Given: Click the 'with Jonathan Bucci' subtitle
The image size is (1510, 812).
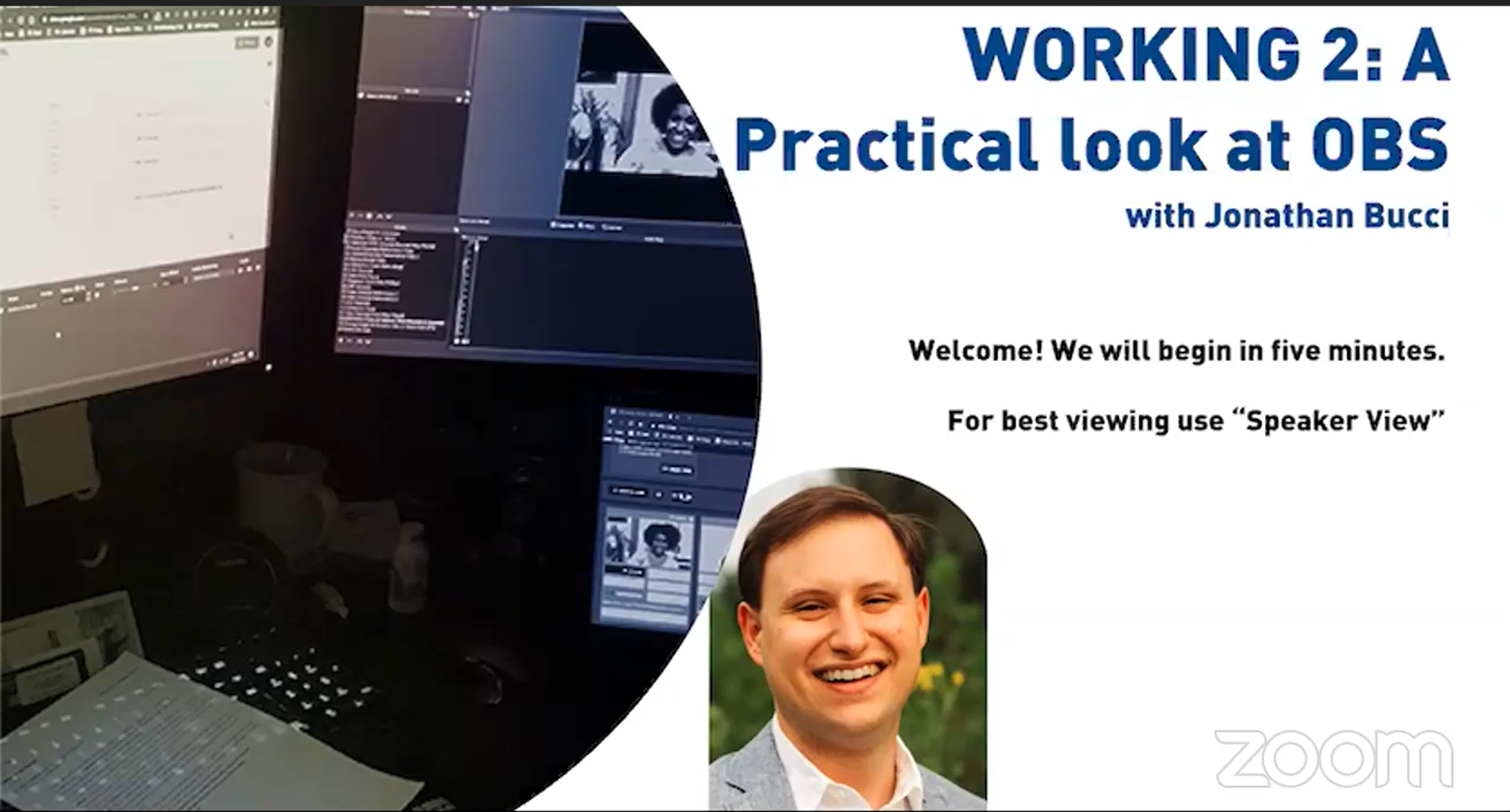Looking at the screenshot, I should coord(1287,216).
